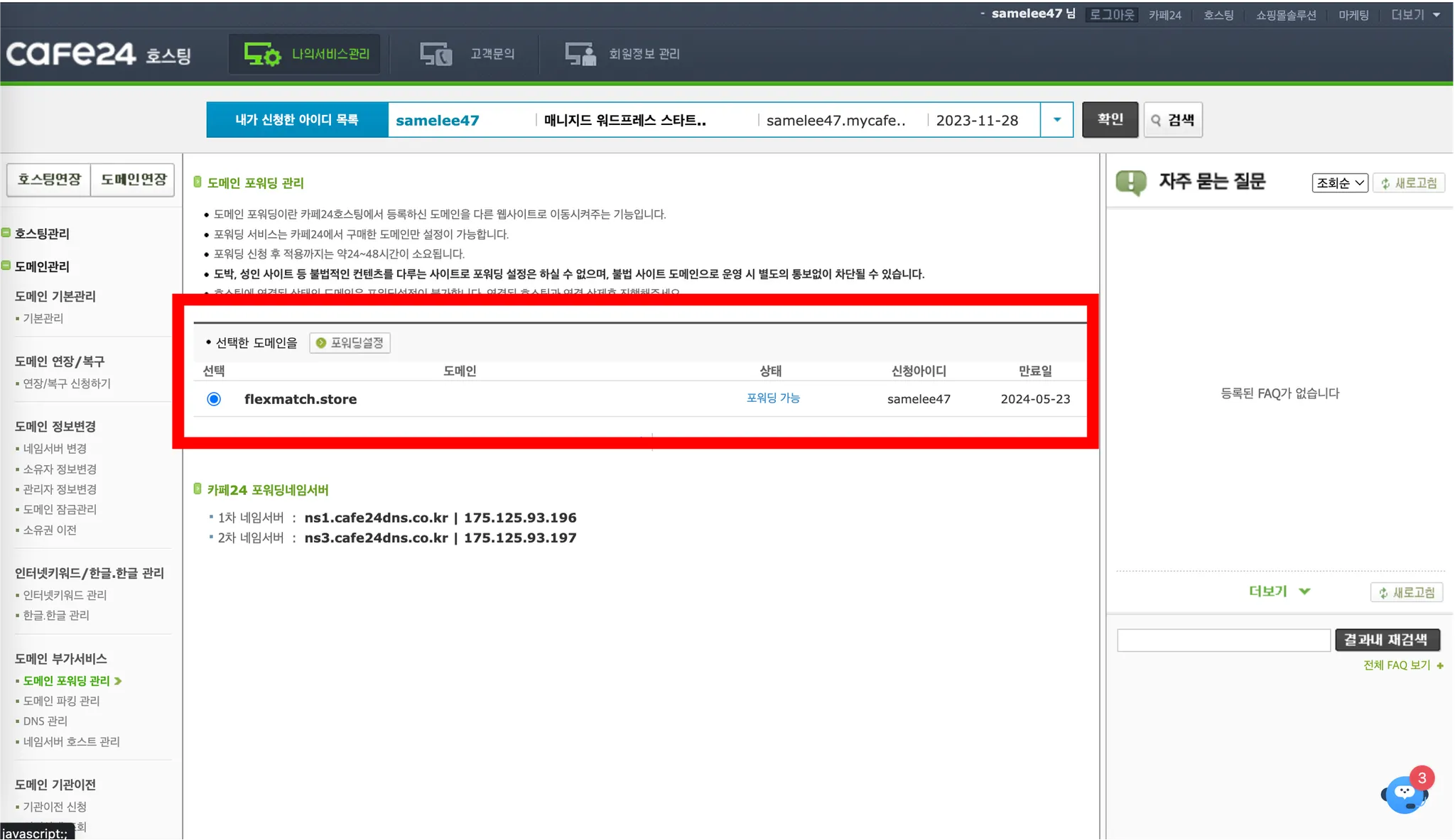Open the DNS 관리 sidebar link
Viewport: 1455px width, 840px height.
45,721
